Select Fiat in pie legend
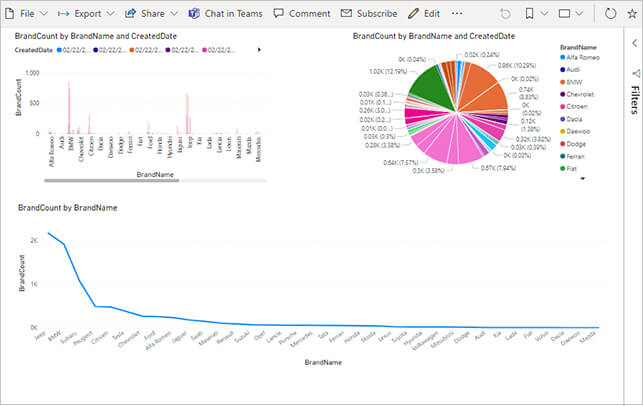Screen dimensions: 643x406 tap(568, 169)
